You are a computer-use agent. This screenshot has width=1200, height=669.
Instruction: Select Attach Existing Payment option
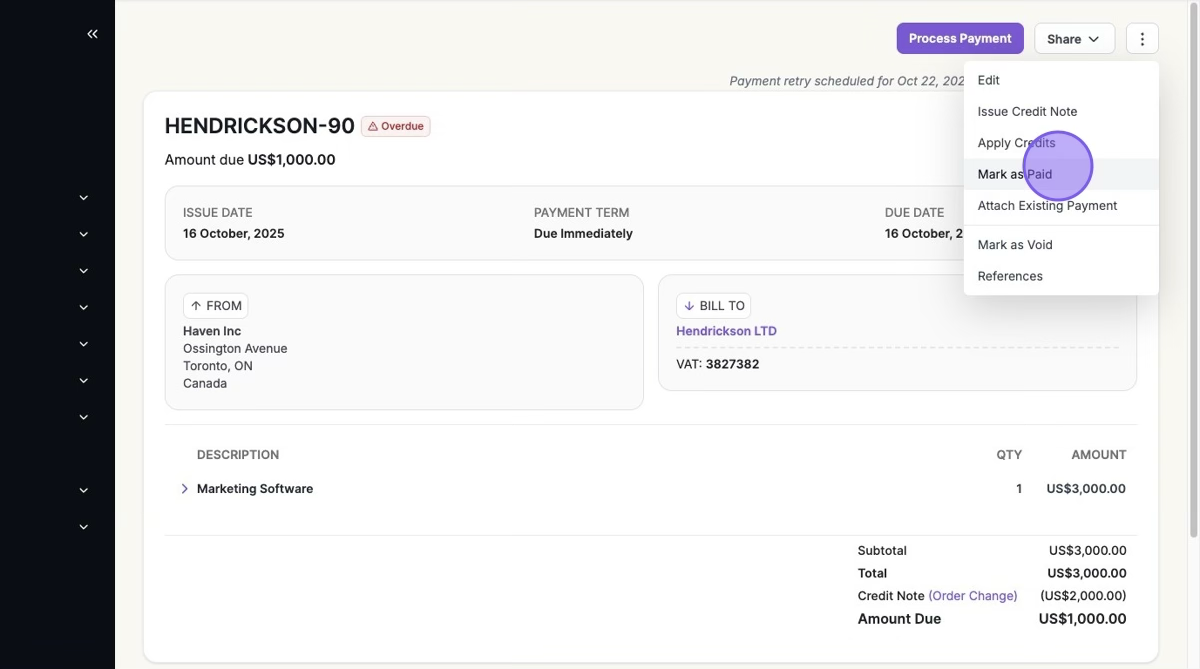pos(1047,206)
